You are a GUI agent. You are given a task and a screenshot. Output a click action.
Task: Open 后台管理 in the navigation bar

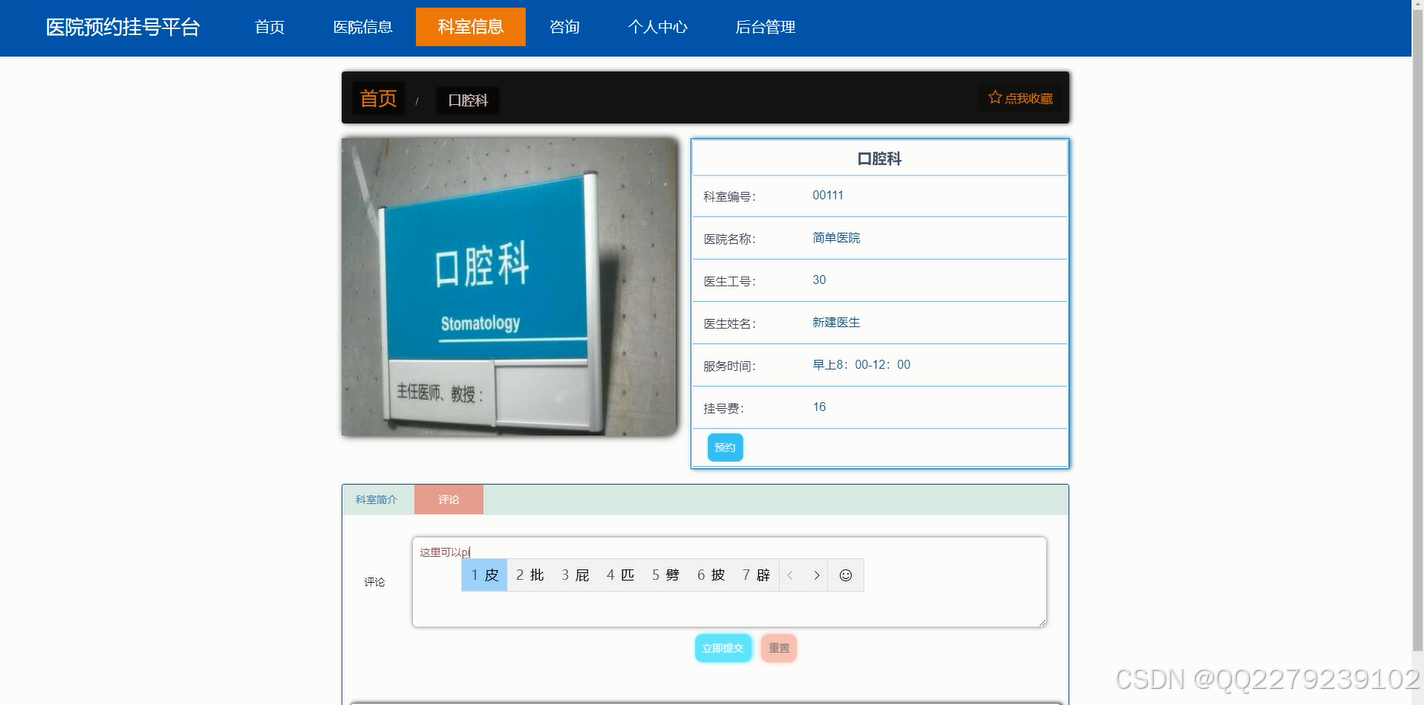click(x=765, y=27)
